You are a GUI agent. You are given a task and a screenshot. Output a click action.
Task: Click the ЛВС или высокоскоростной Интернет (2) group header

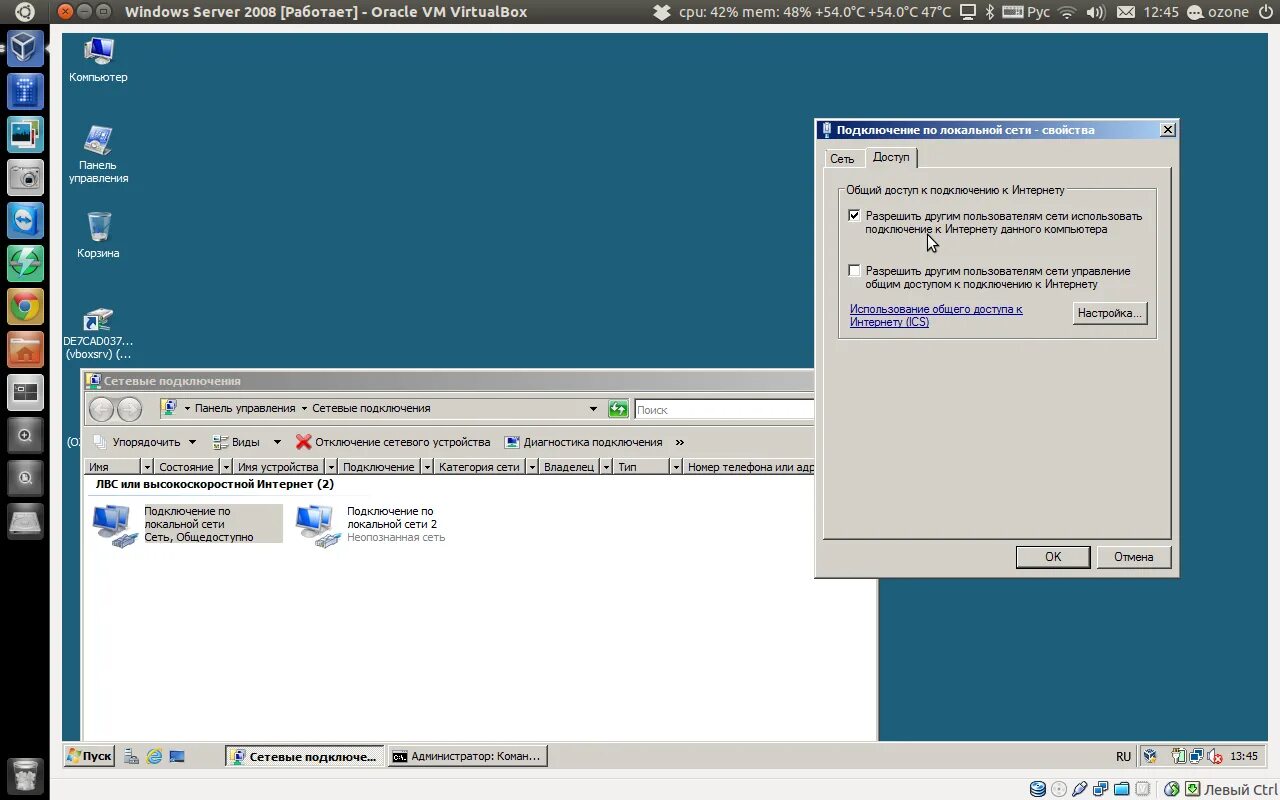(x=215, y=484)
